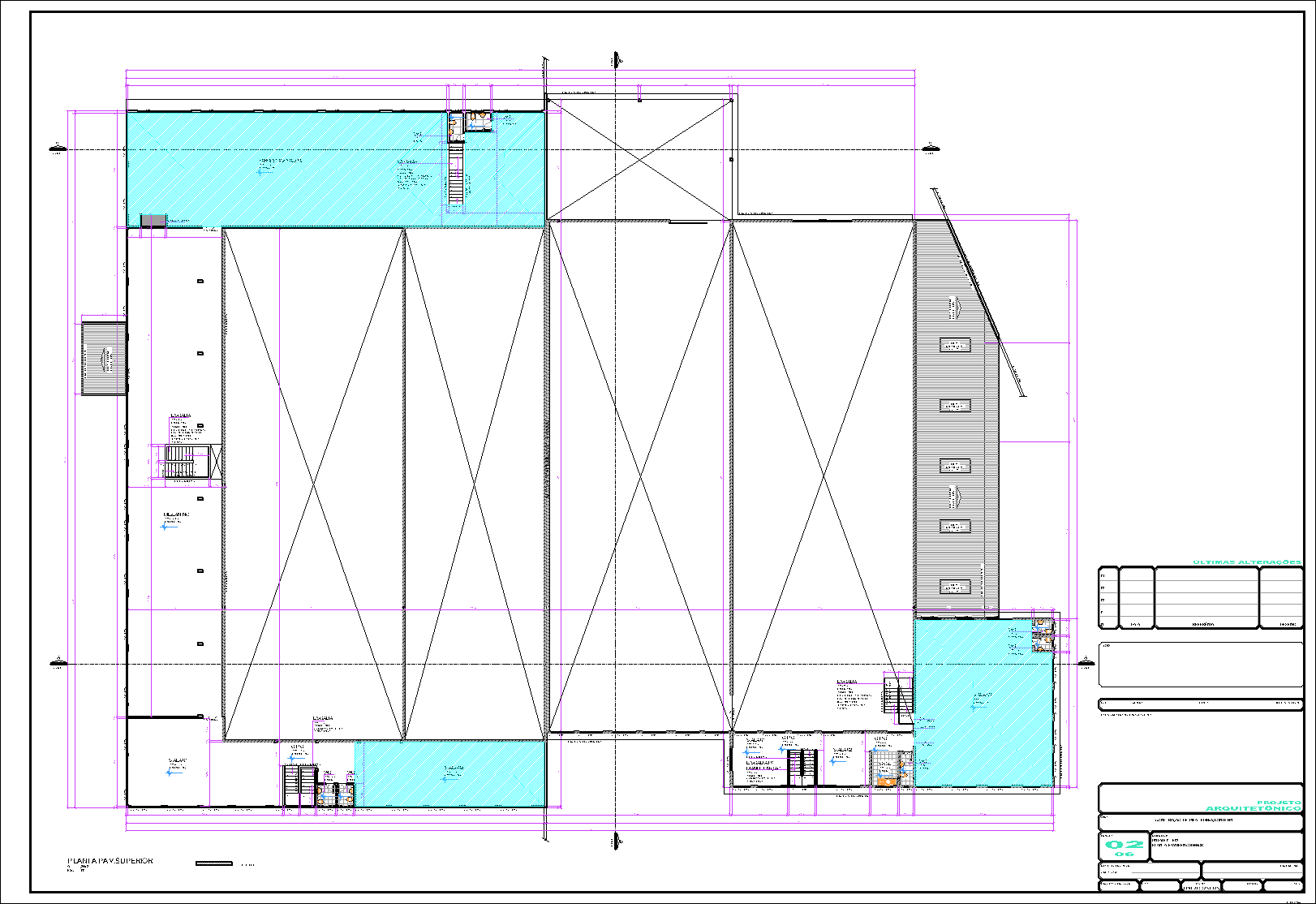This screenshot has width=1316, height=904.
Task: Select the ÚLTIMAS ALTERAÇÕES heading
Action: point(1246,562)
